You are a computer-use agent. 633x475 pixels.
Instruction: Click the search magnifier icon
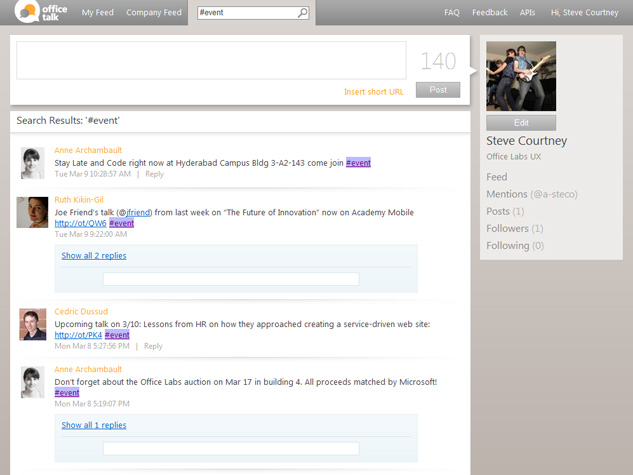(302, 13)
